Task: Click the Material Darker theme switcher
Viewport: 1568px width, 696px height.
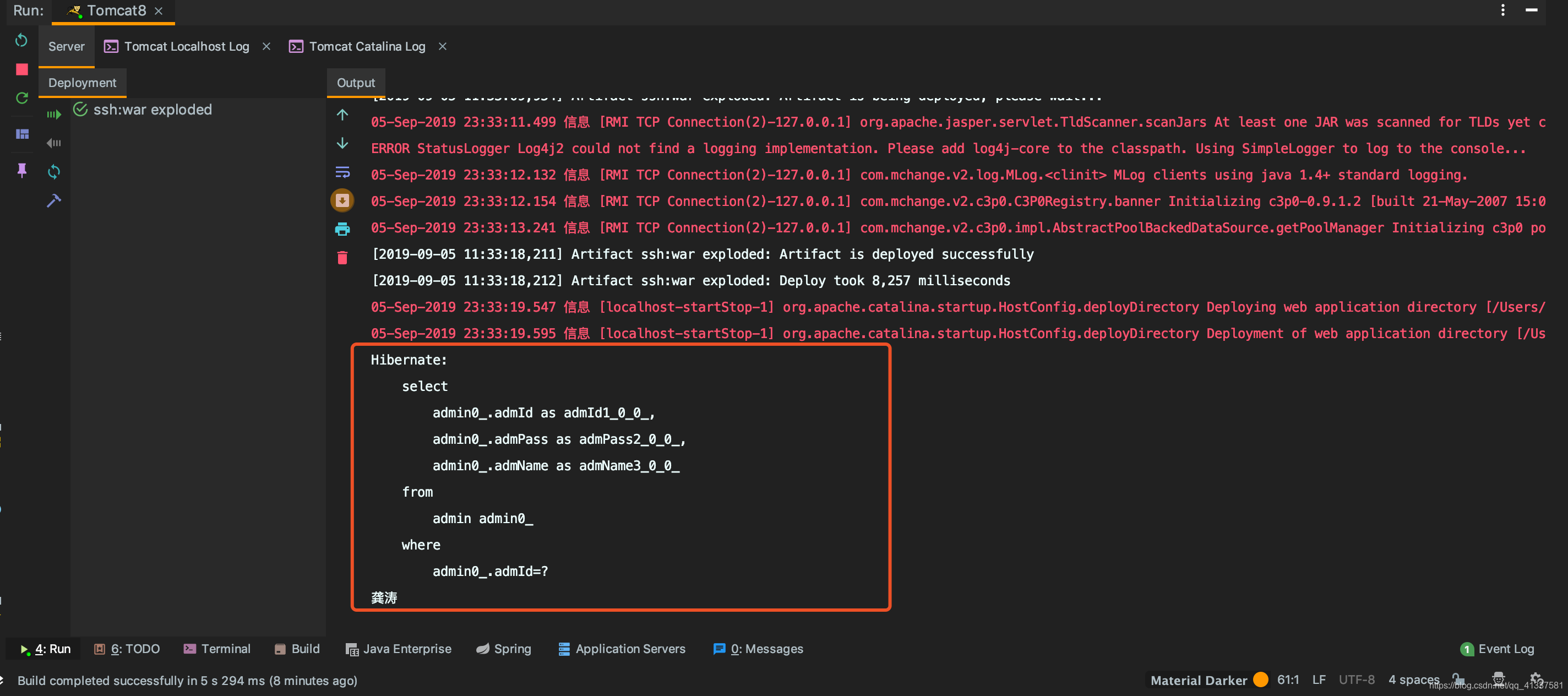Action: pos(1199,680)
